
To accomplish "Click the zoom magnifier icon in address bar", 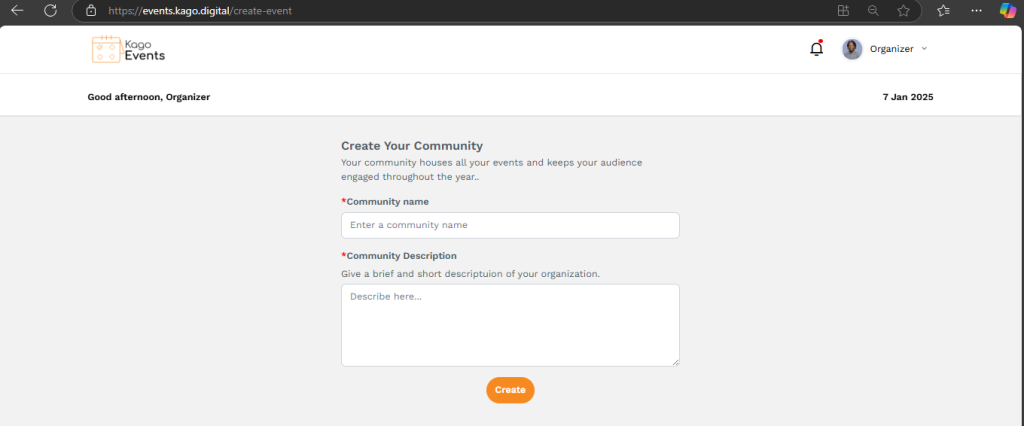I will [x=872, y=10].
